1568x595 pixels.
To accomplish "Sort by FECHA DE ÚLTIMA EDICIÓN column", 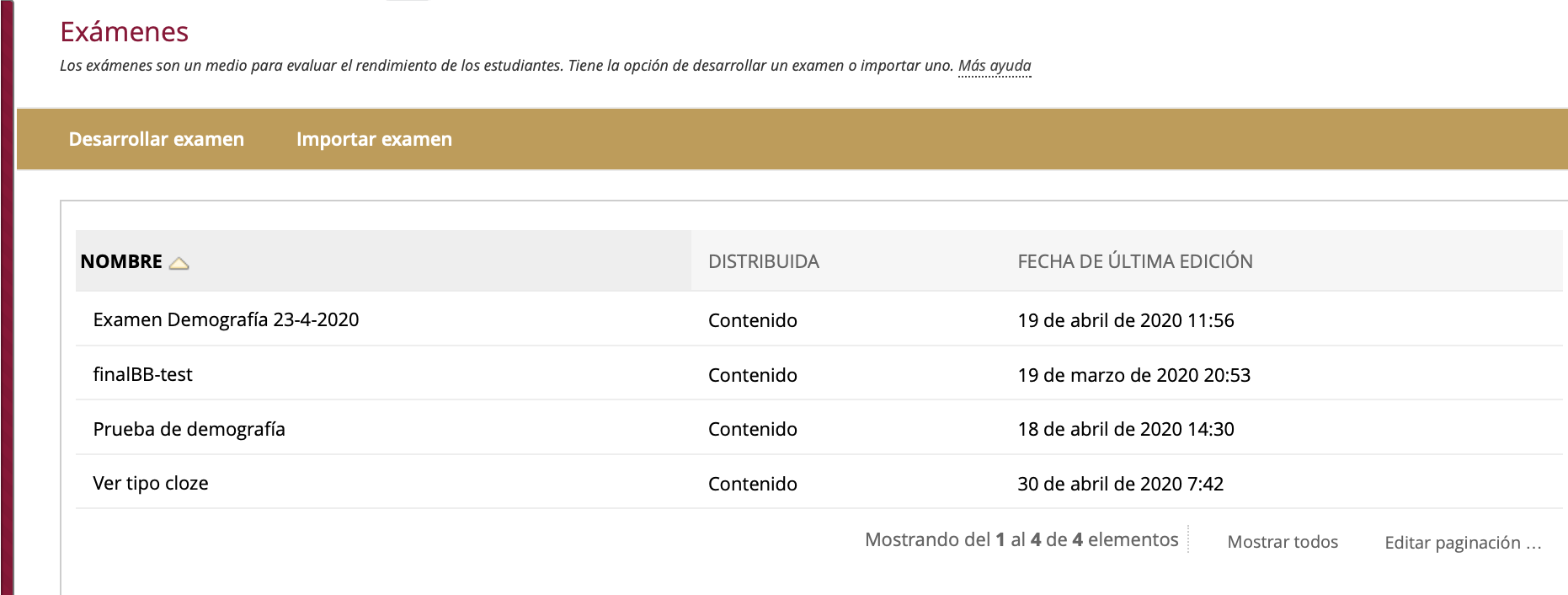I will click(x=1134, y=261).
